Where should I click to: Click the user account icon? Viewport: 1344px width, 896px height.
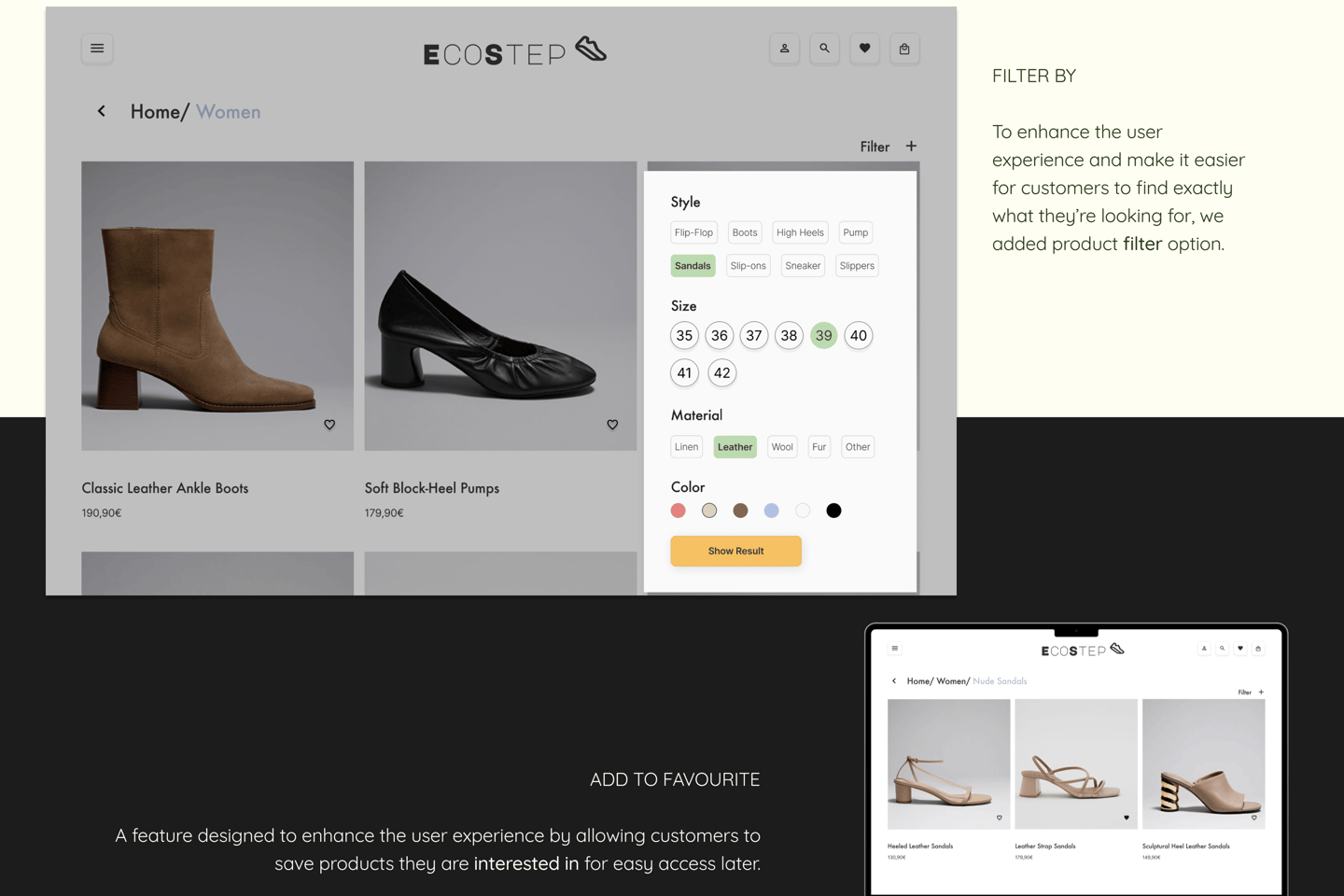(784, 49)
